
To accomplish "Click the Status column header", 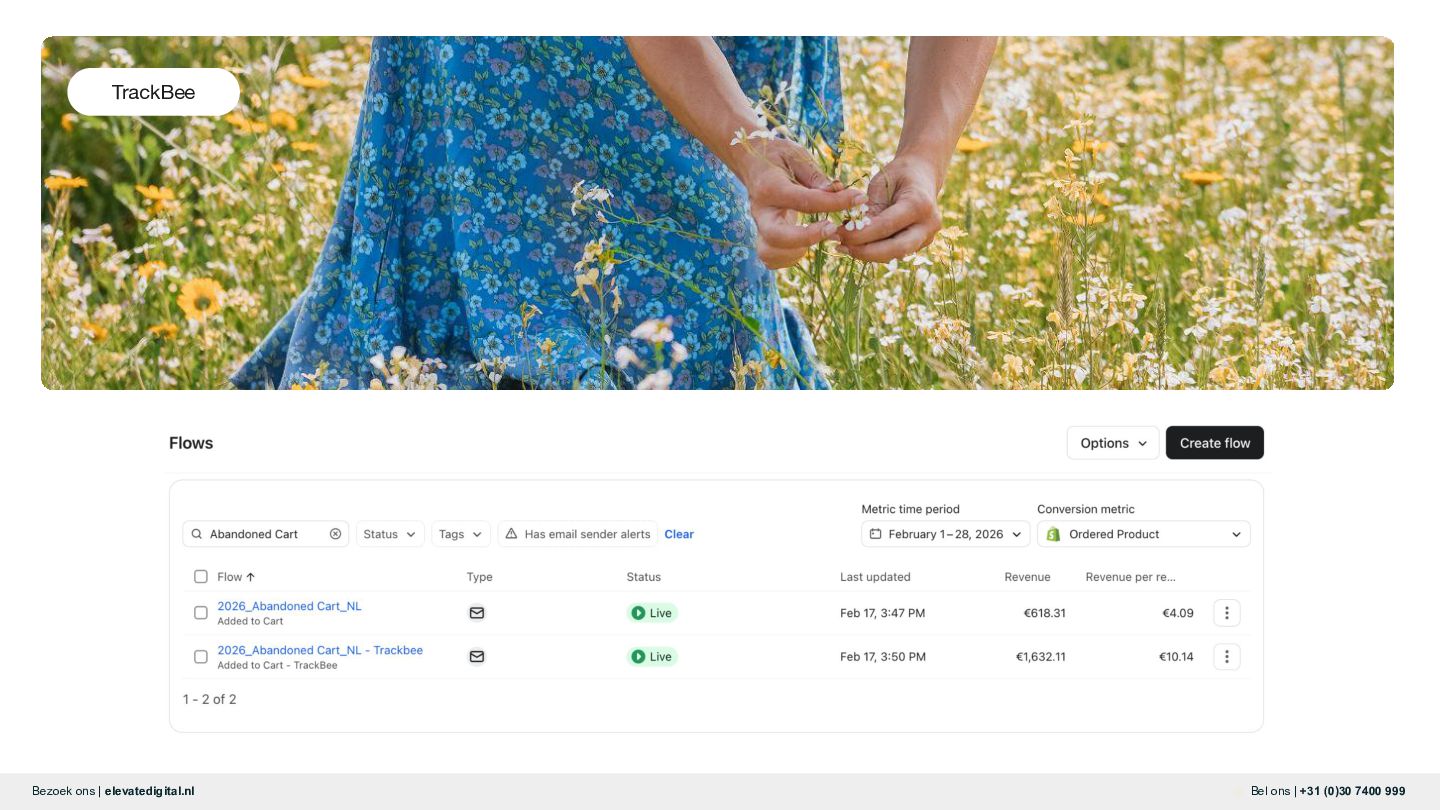I will pyautogui.click(x=644, y=577).
